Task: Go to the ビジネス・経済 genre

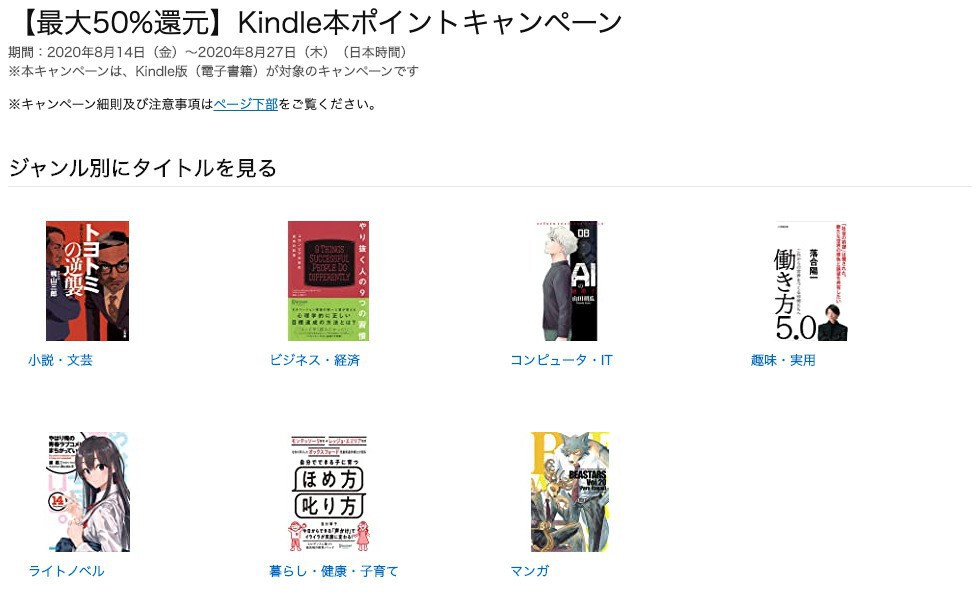Action: [315, 360]
